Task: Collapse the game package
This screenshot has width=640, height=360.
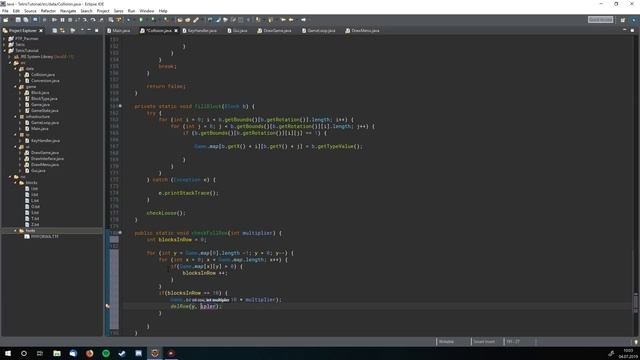Action: point(16,87)
